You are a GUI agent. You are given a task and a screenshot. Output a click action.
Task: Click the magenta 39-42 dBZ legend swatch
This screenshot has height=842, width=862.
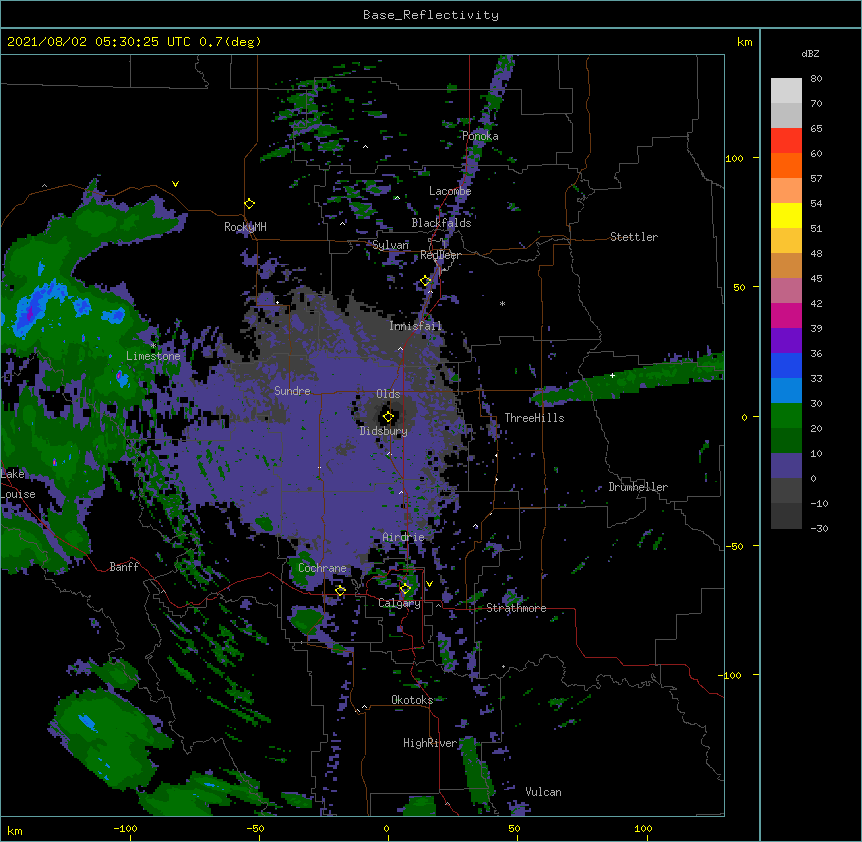(786, 315)
